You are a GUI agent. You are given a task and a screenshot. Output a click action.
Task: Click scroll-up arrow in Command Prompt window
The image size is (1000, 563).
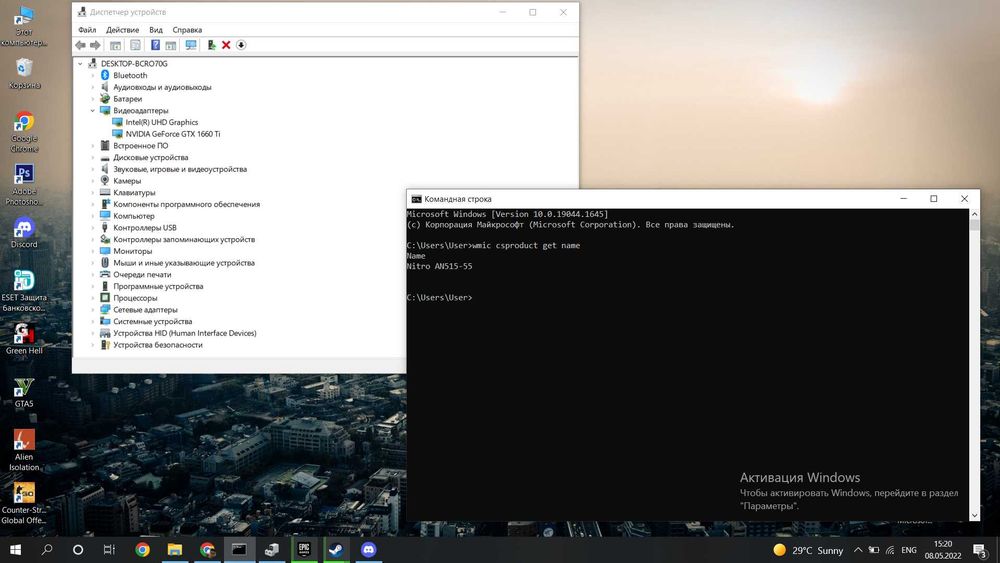974,215
